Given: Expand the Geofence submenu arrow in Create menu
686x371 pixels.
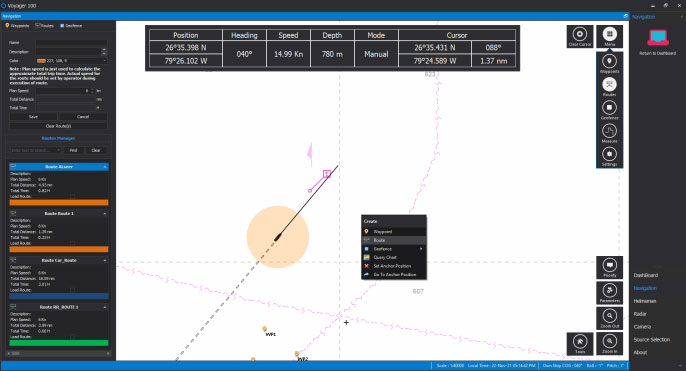Looking at the screenshot, I should [421, 249].
